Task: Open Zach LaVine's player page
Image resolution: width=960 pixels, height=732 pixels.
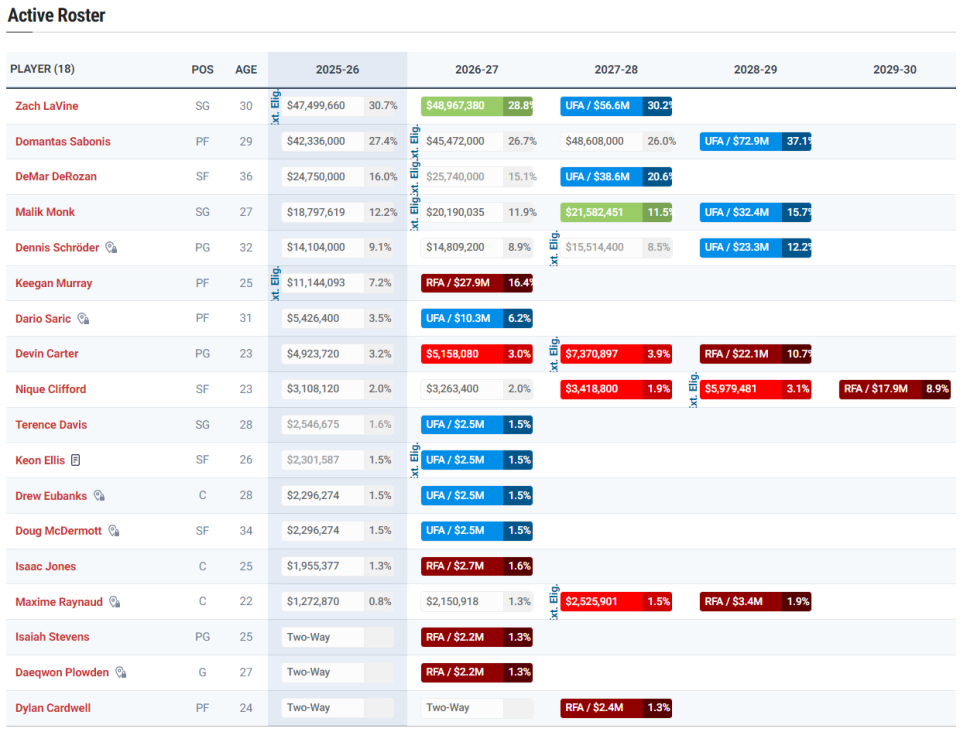Action: (47, 106)
